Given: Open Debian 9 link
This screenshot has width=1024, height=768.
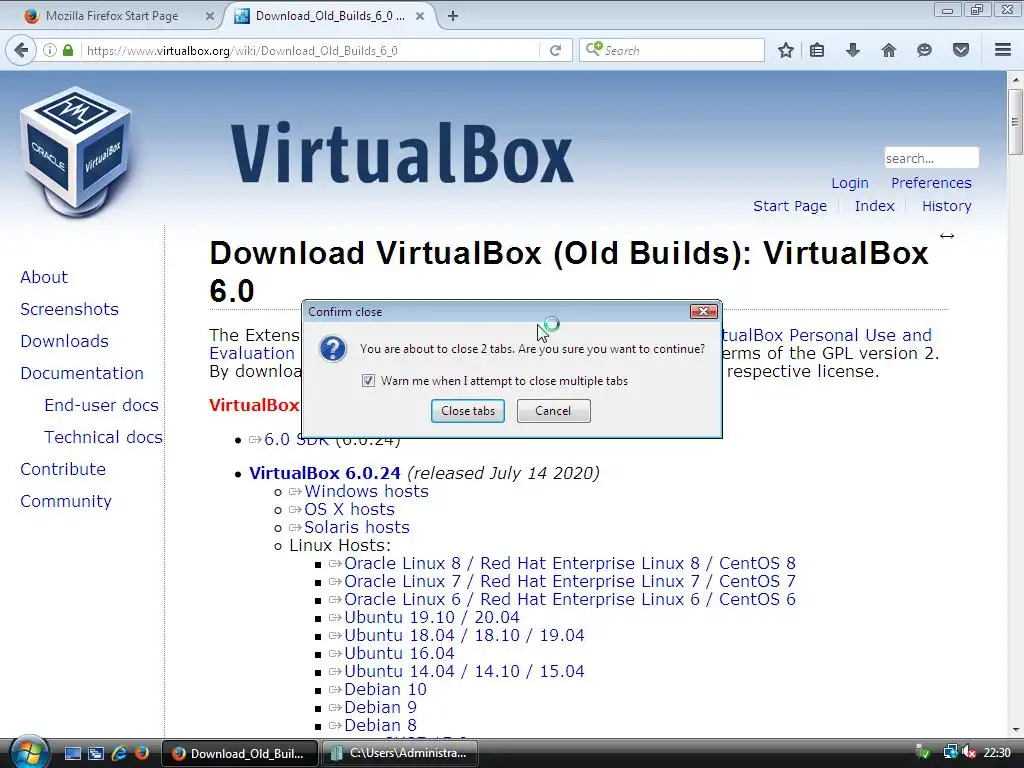Looking at the screenshot, I should point(380,707).
